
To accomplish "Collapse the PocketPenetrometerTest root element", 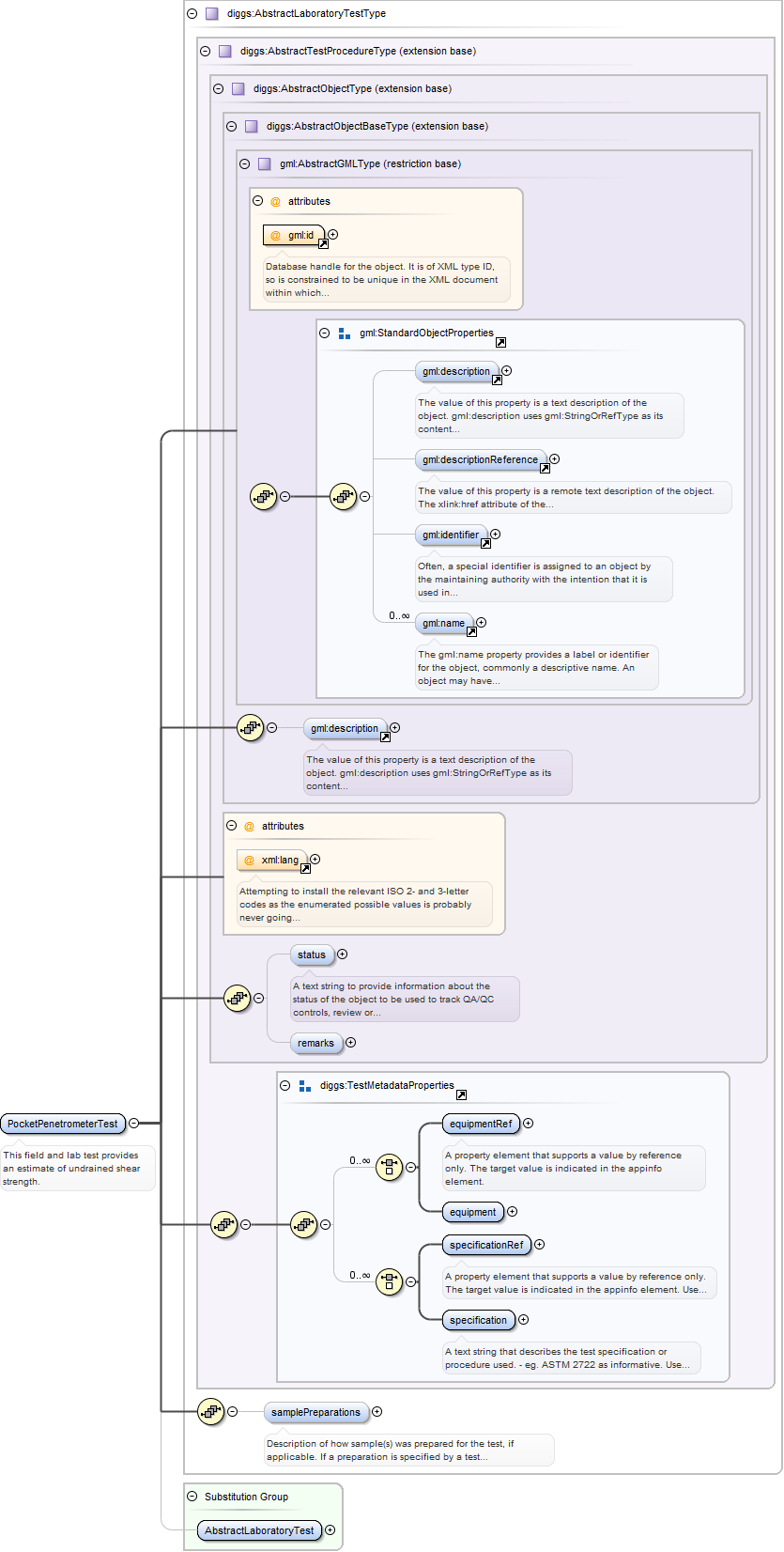I will pyautogui.click(x=134, y=1123).
